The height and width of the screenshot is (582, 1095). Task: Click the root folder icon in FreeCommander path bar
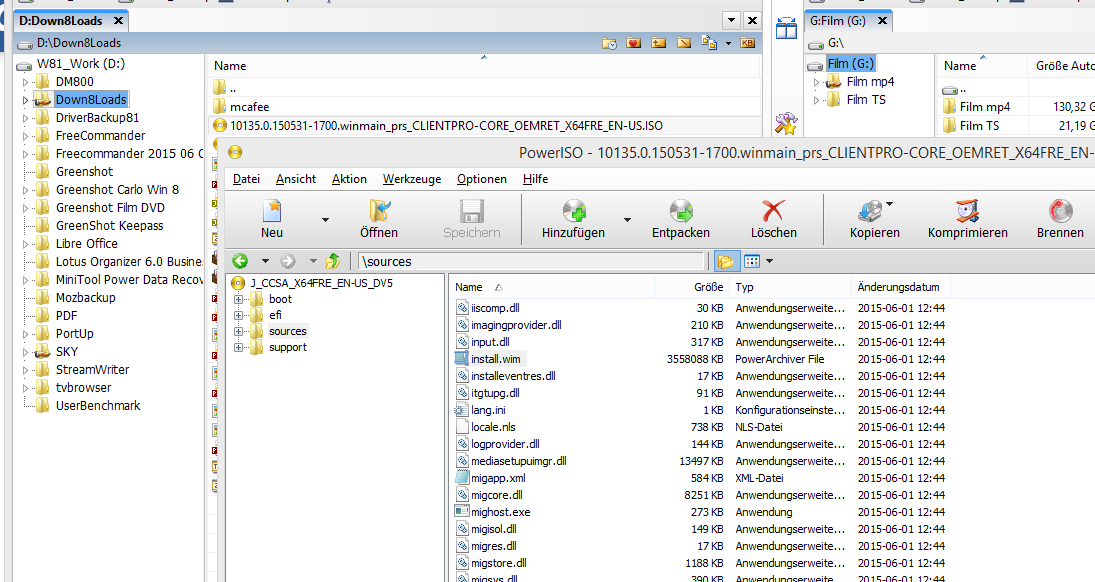tap(684, 43)
